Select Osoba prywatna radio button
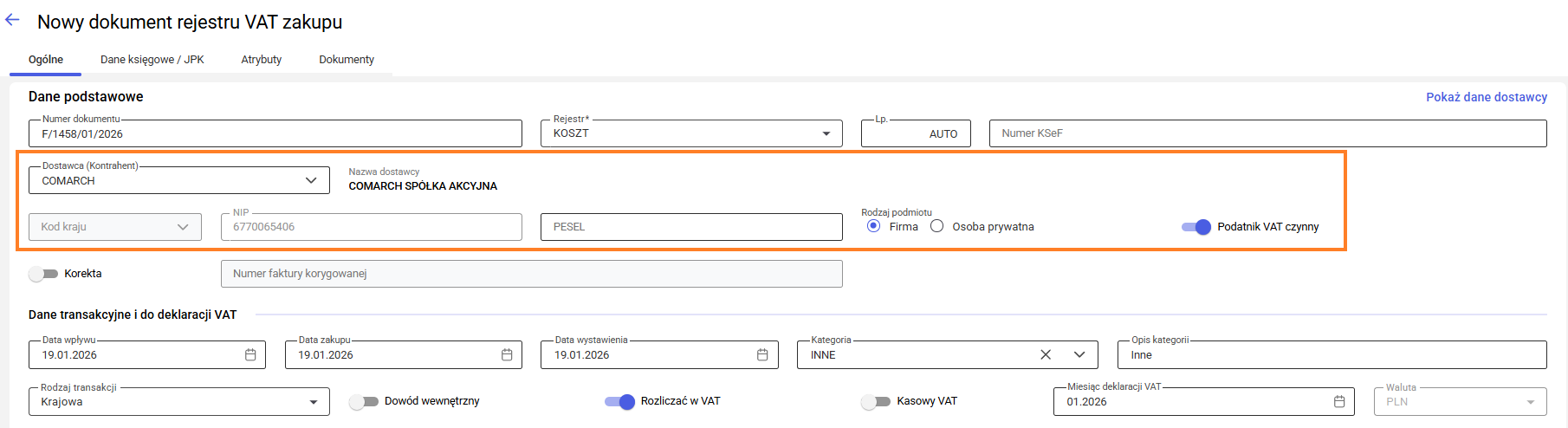 [936, 226]
